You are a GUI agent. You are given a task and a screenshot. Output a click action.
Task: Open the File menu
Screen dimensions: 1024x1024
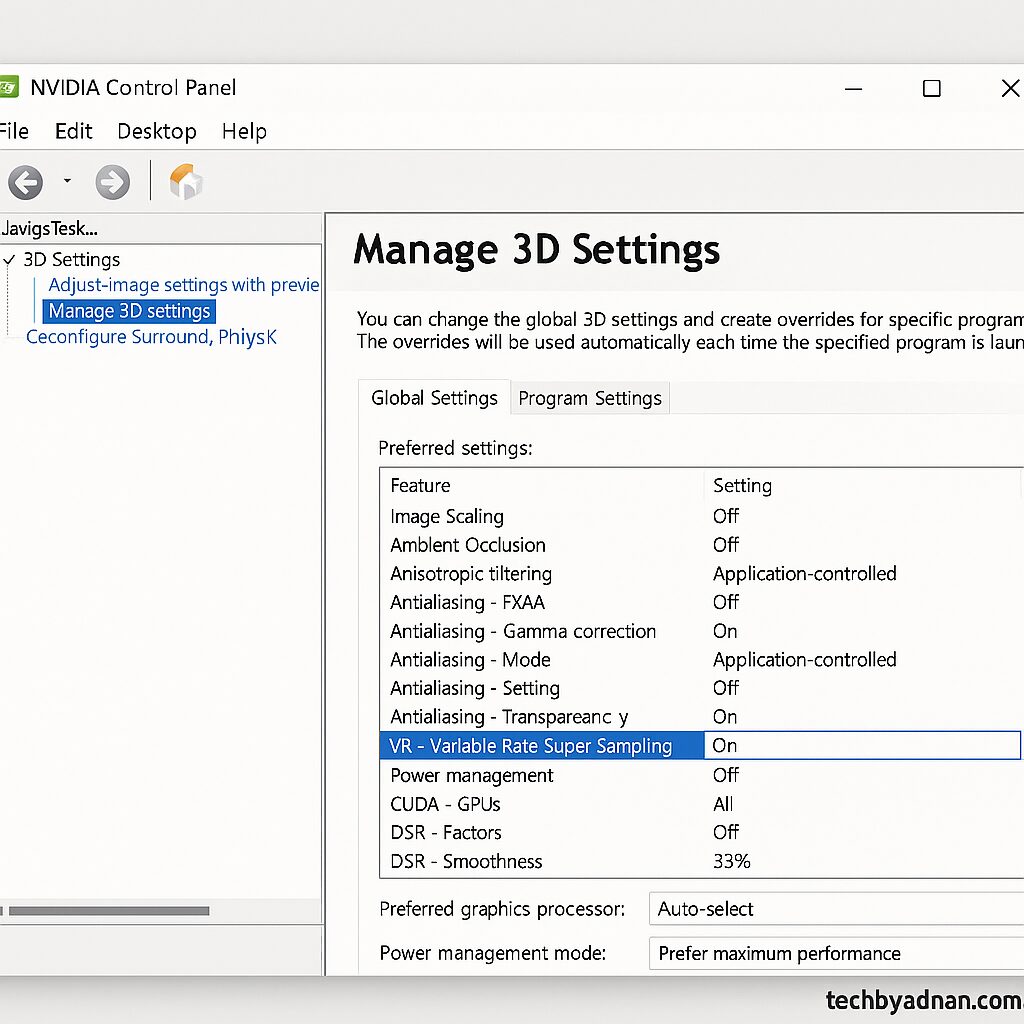click(x=13, y=131)
